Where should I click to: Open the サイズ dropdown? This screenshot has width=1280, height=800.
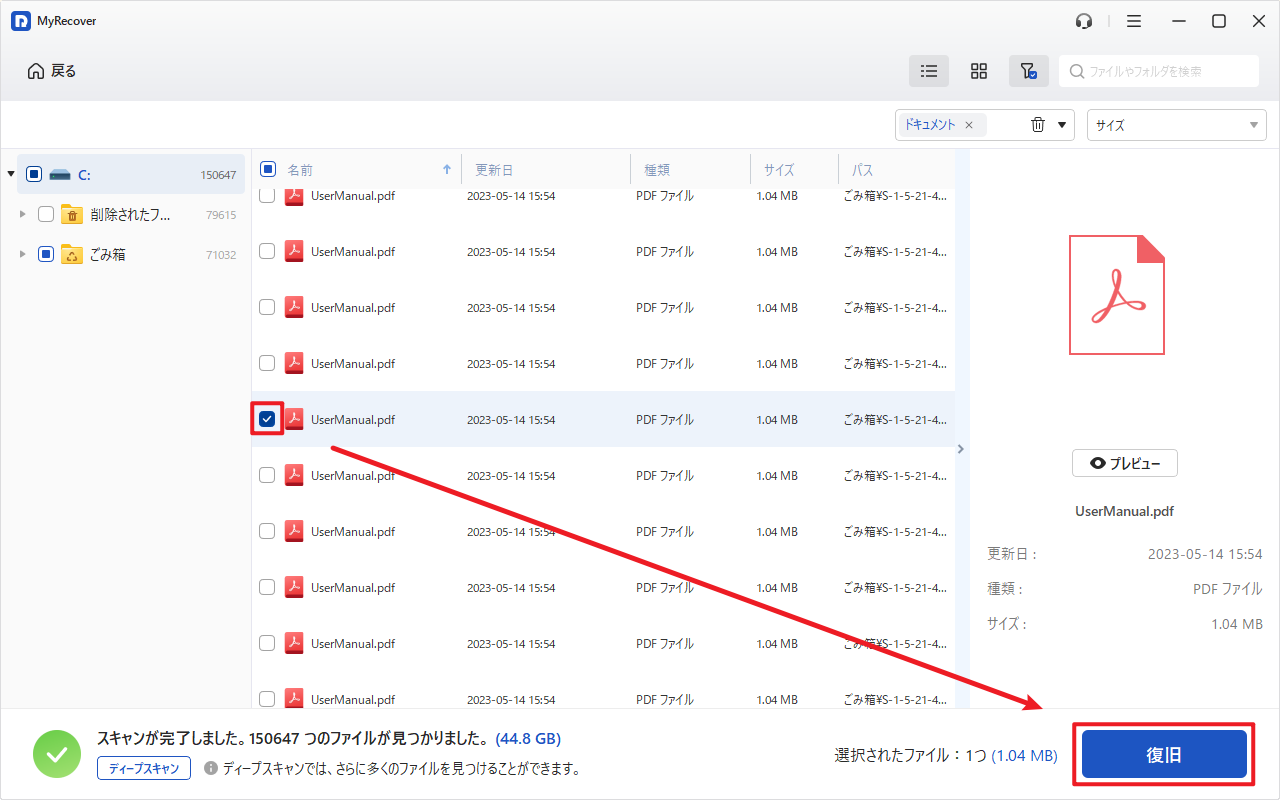1177,125
